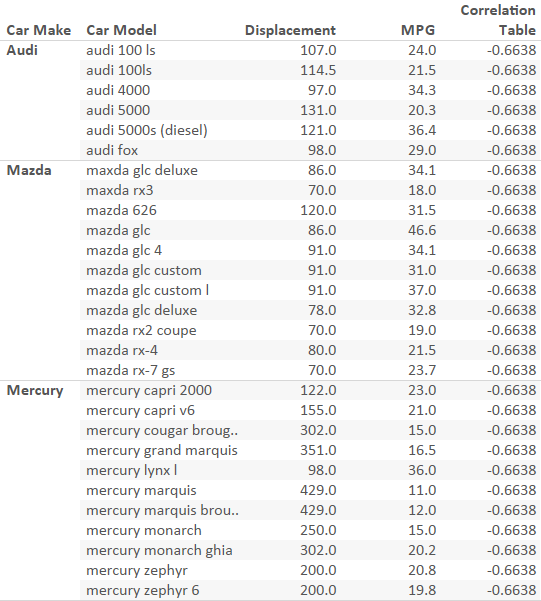
Task: Select the Displacement column header
Action: [290, 30]
